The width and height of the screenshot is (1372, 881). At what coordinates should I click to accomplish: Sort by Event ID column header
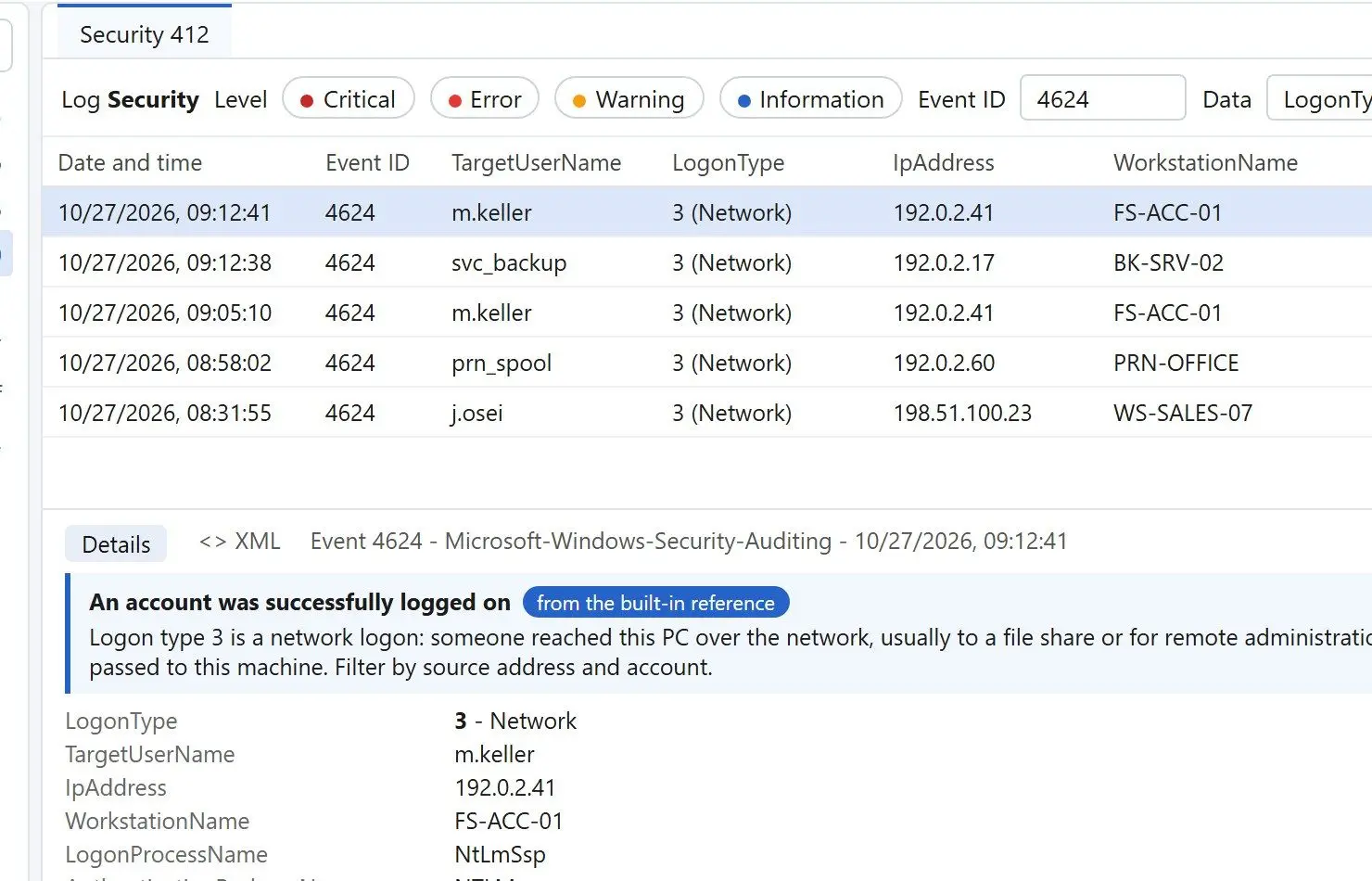click(x=367, y=163)
